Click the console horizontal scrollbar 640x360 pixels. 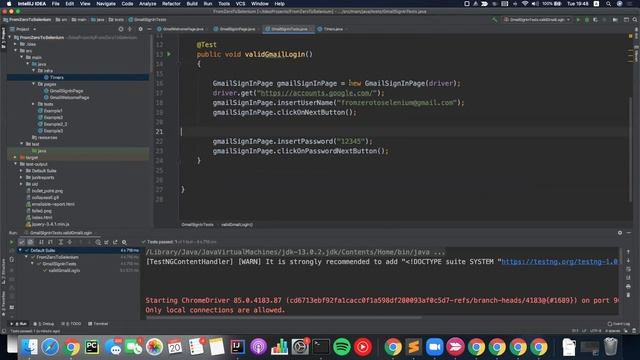coord(284,317)
